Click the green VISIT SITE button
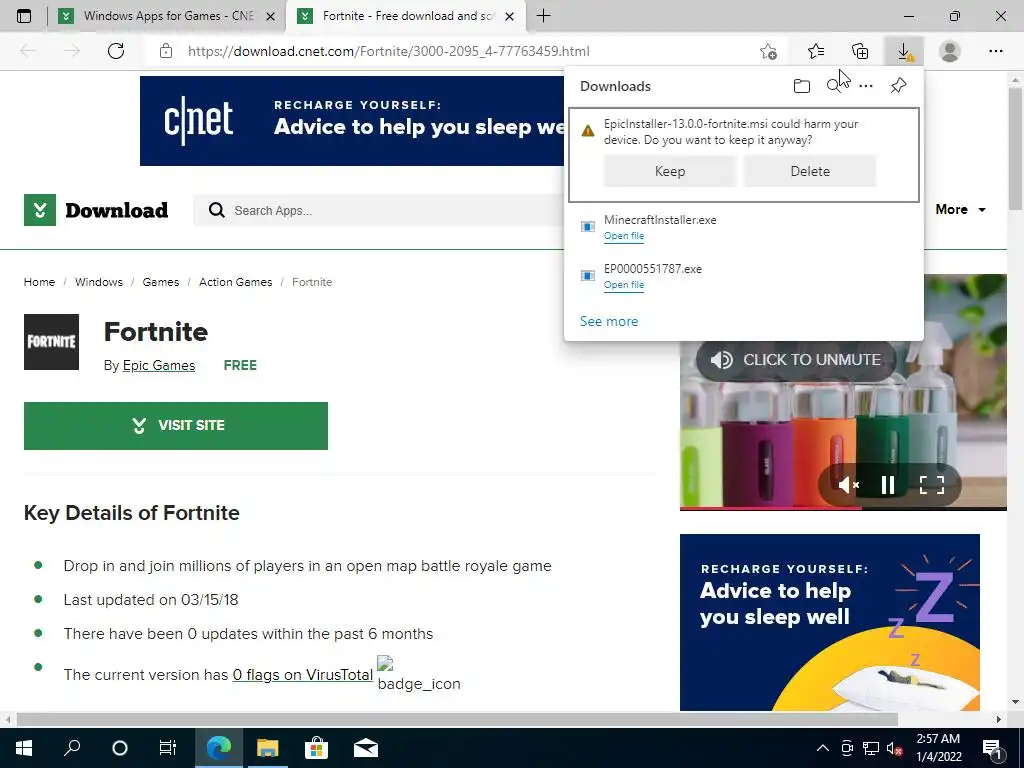This screenshot has width=1024, height=768. click(x=176, y=426)
